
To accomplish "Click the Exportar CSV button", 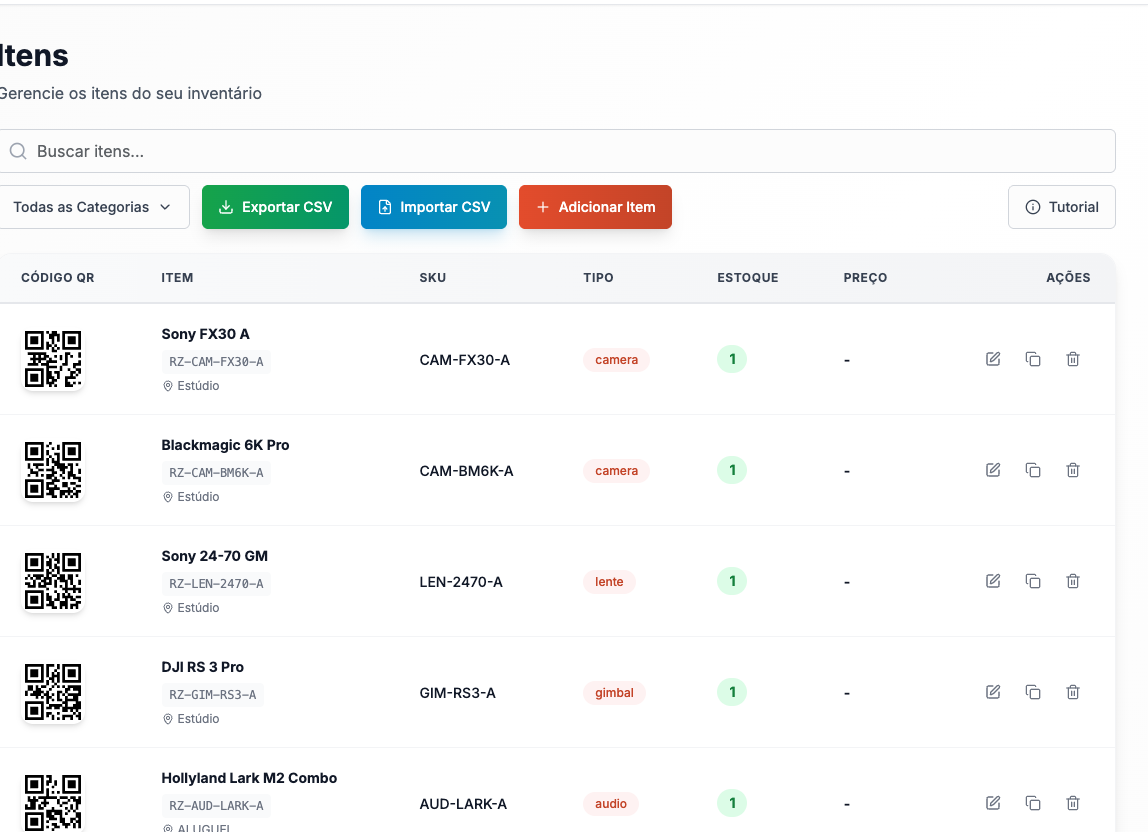I will click(x=275, y=207).
